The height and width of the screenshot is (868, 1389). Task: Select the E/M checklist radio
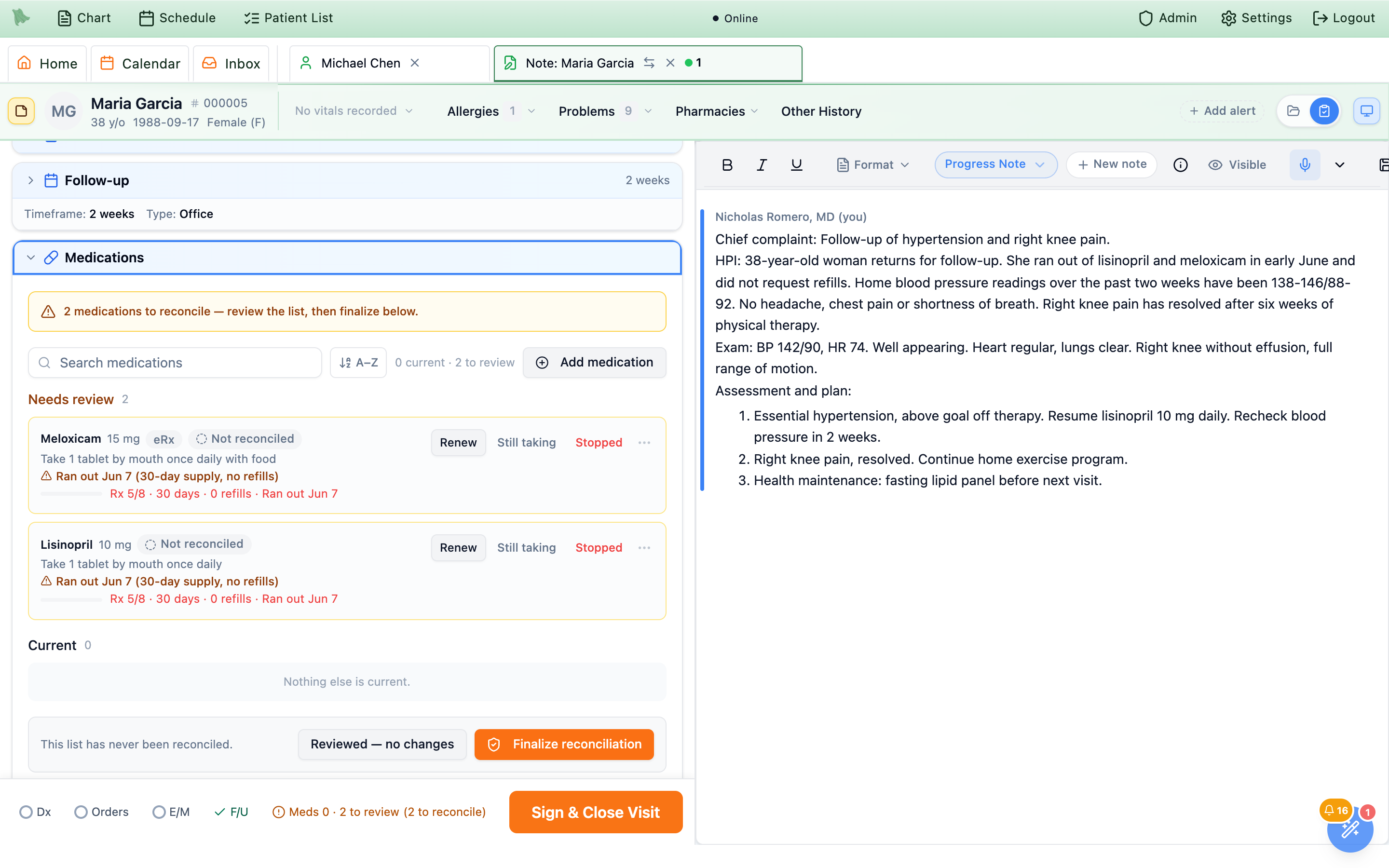pyautogui.click(x=159, y=812)
